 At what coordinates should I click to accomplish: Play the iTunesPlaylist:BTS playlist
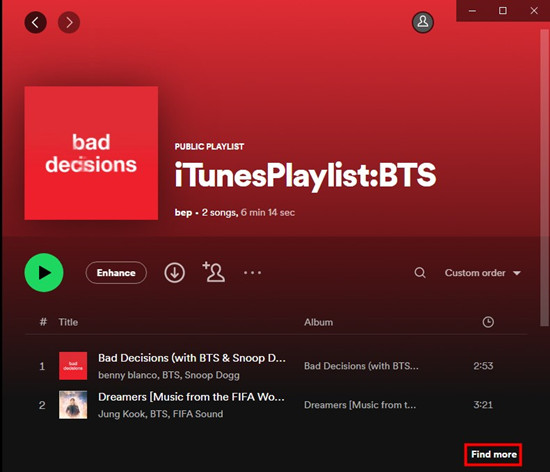coord(44,272)
